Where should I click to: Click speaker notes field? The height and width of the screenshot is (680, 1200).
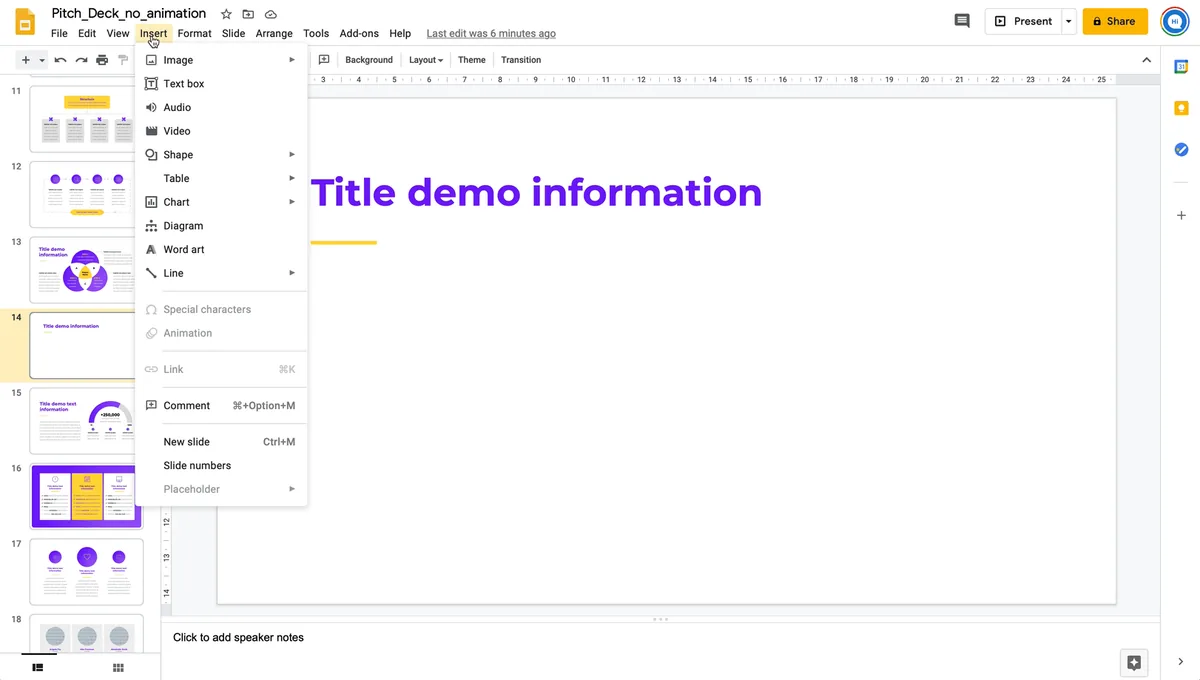click(x=660, y=637)
